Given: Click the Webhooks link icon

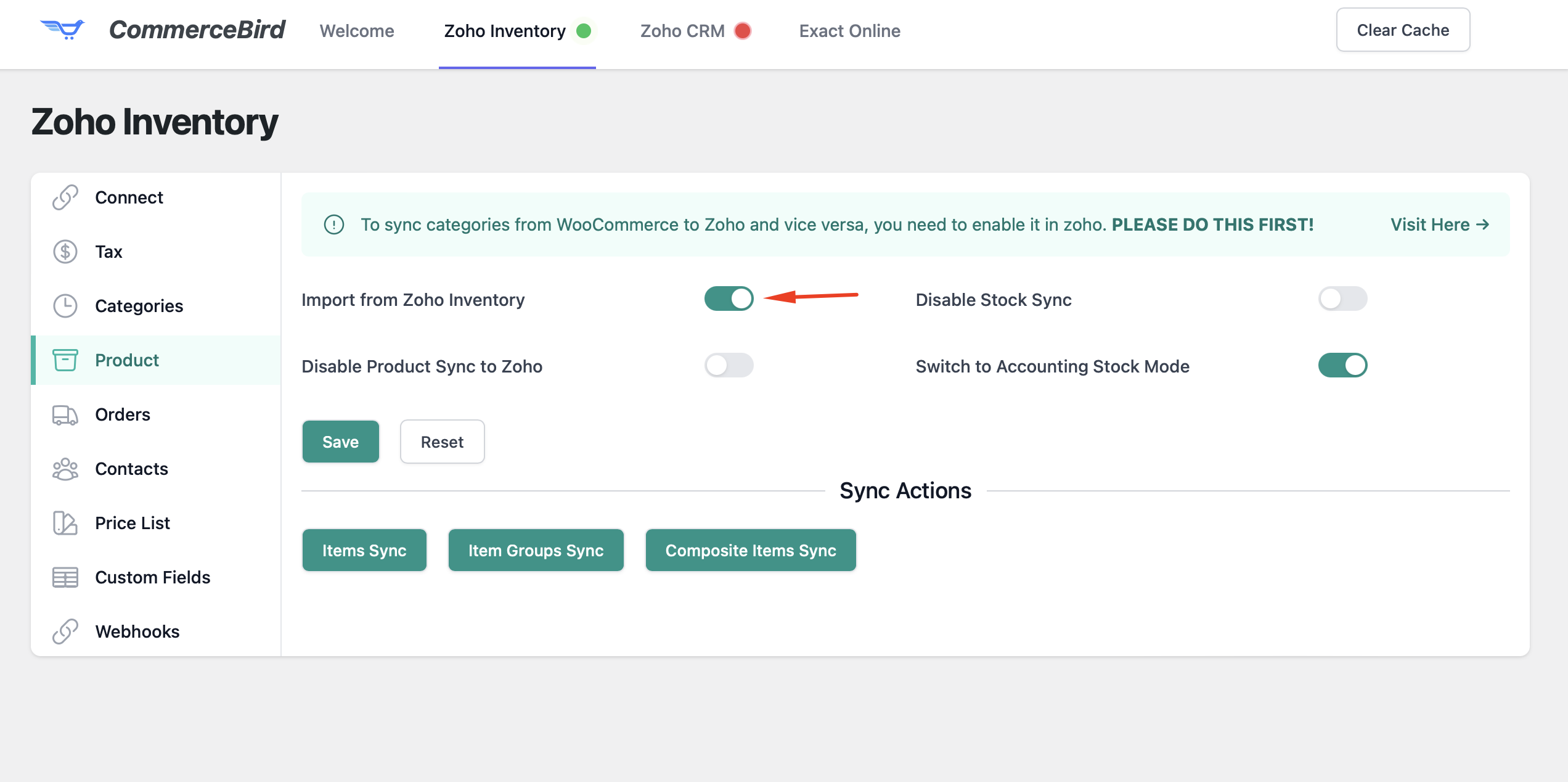Looking at the screenshot, I should (65, 632).
